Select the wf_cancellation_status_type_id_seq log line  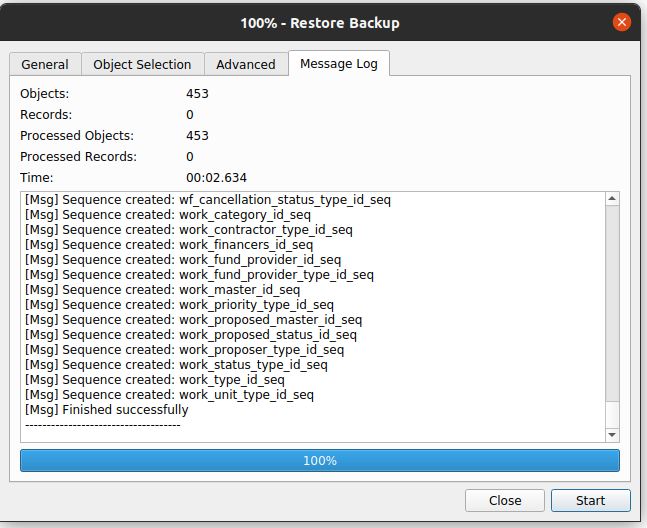(208, 200)
